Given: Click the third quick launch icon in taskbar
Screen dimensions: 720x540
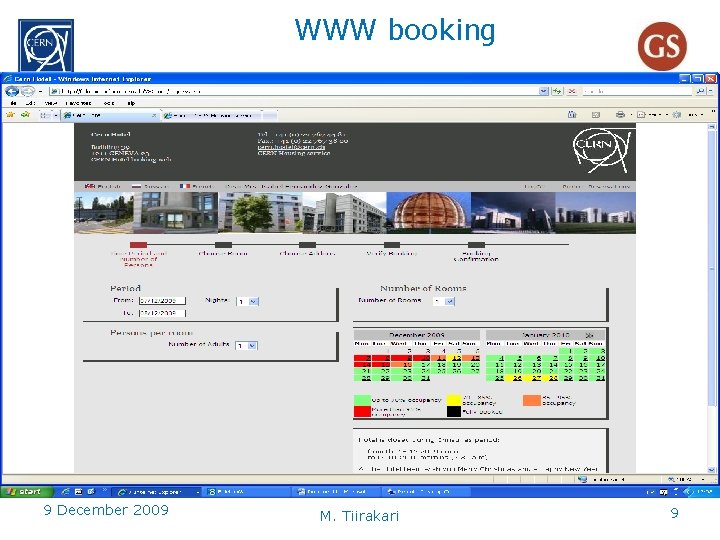Looking at the screenshot, I should pyautogui.click(x=91, y=491).
